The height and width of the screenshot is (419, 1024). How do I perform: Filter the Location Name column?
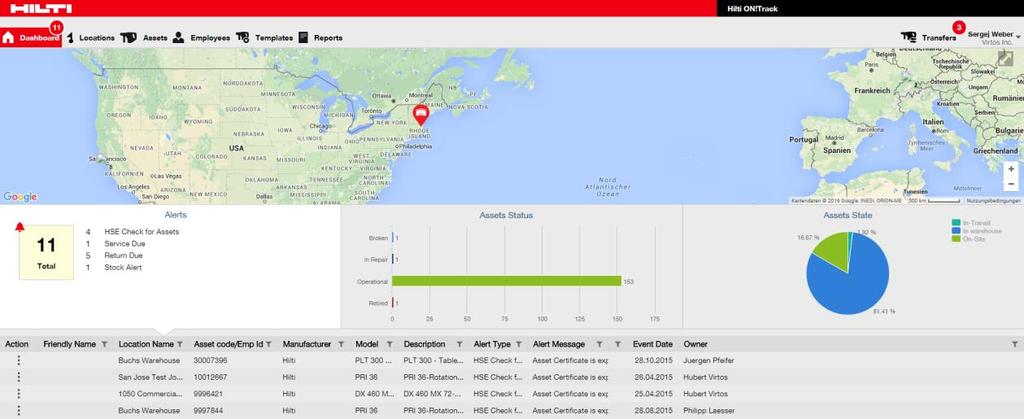[x=180, y=344]
